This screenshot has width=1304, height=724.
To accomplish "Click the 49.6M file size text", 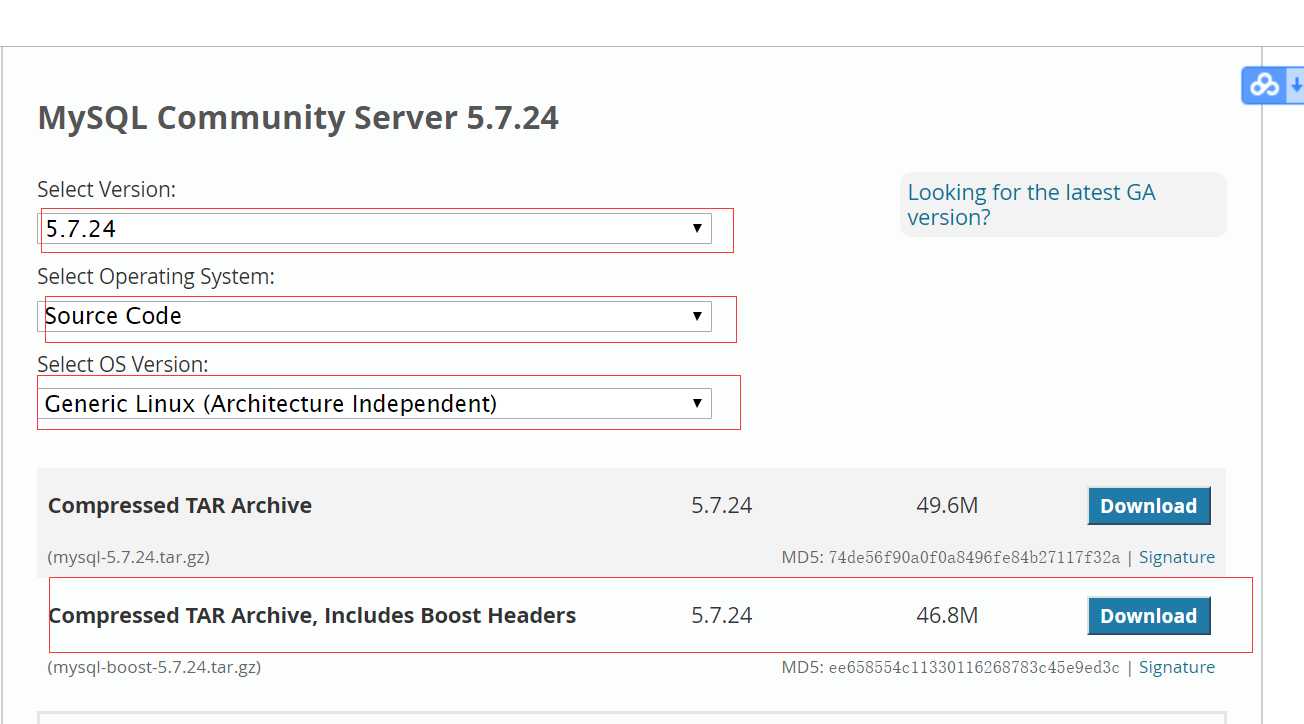I will 947,506.
